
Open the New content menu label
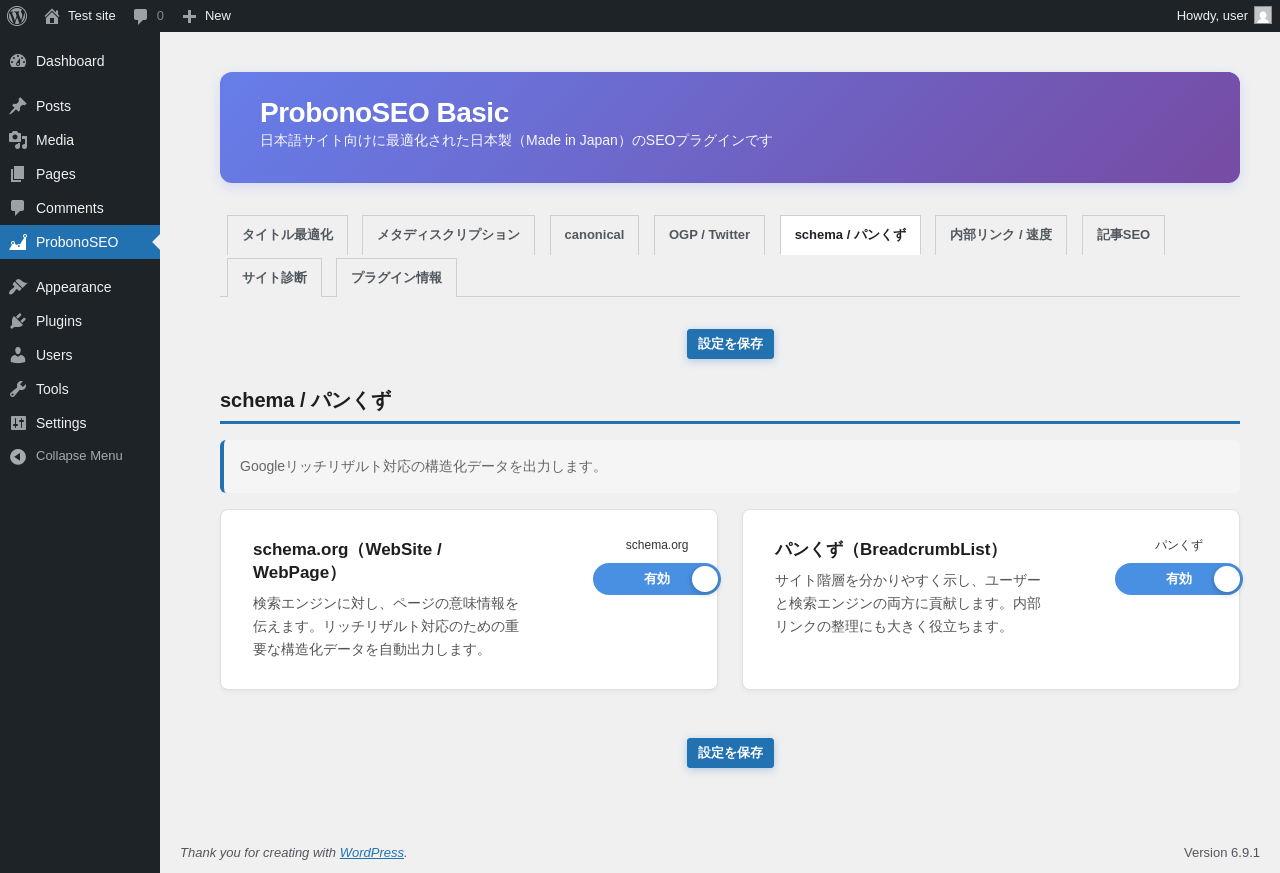click(x=218, y=16)
